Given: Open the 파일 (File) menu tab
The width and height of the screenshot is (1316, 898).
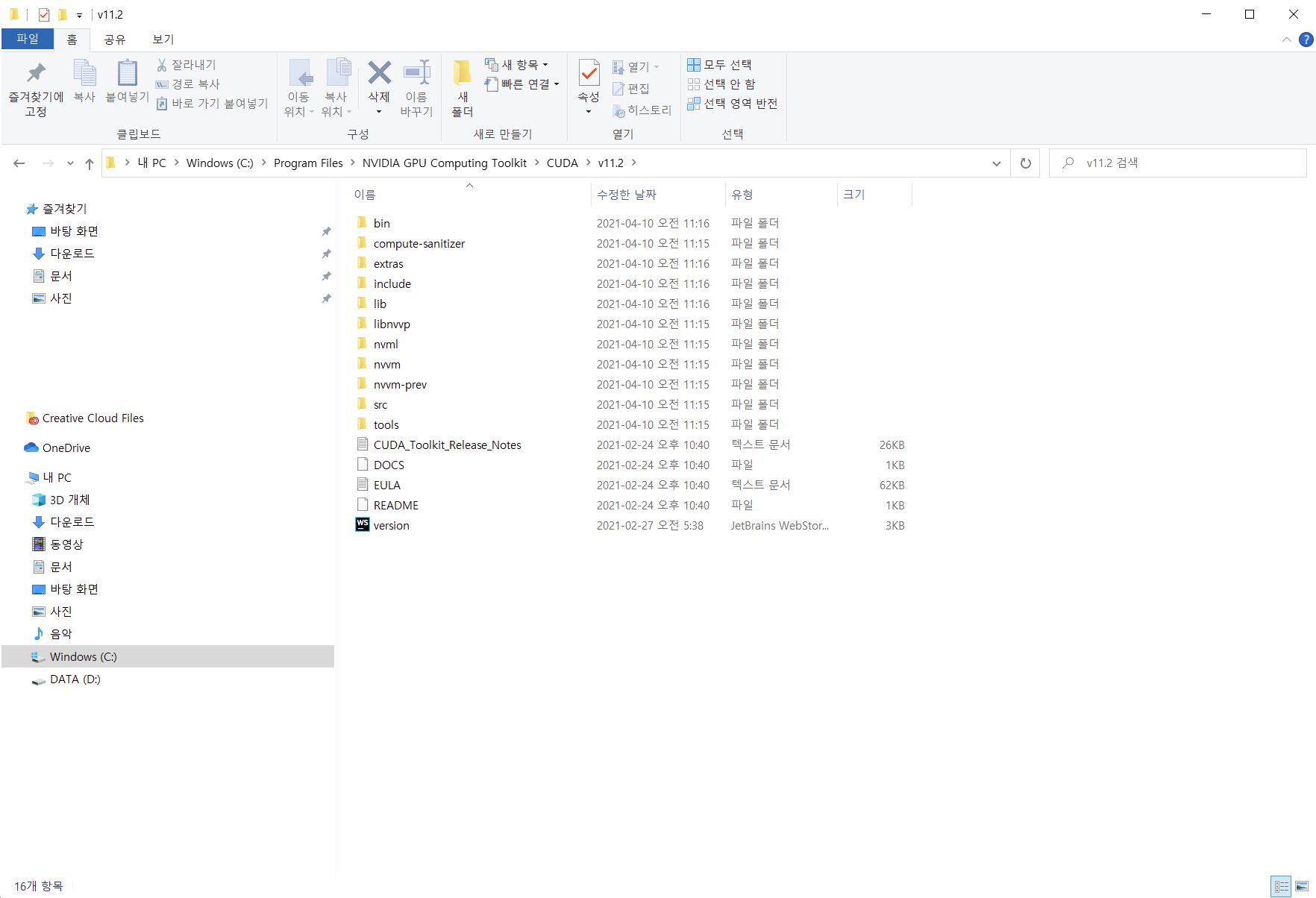Looking at the screenshot, I should 28,40.
